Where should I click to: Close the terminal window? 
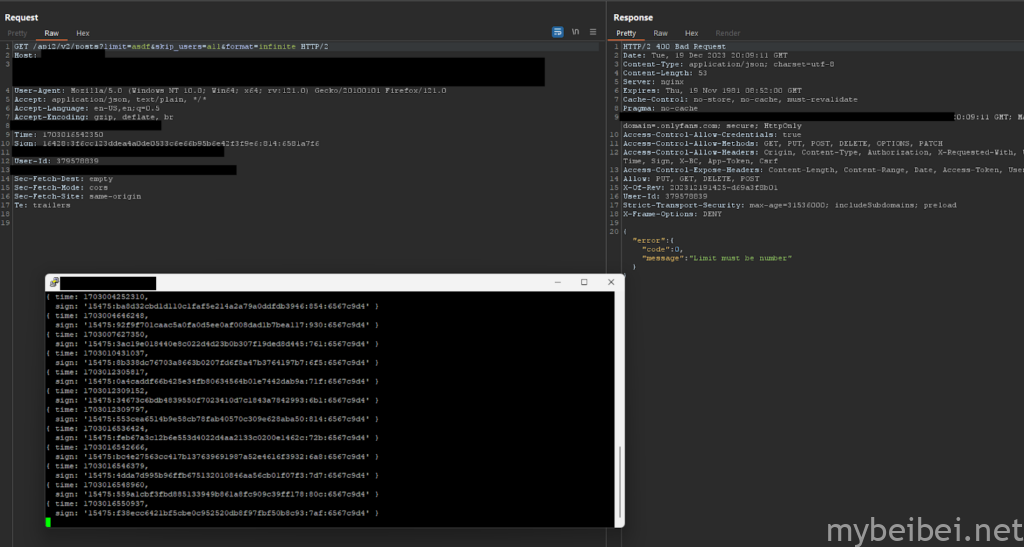coord(610,283)
